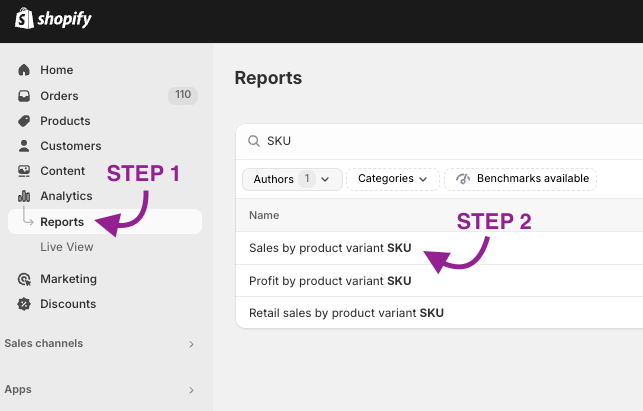Click the 110 orders count badge
Screen dimensions: 643x411
coord(183,96)
